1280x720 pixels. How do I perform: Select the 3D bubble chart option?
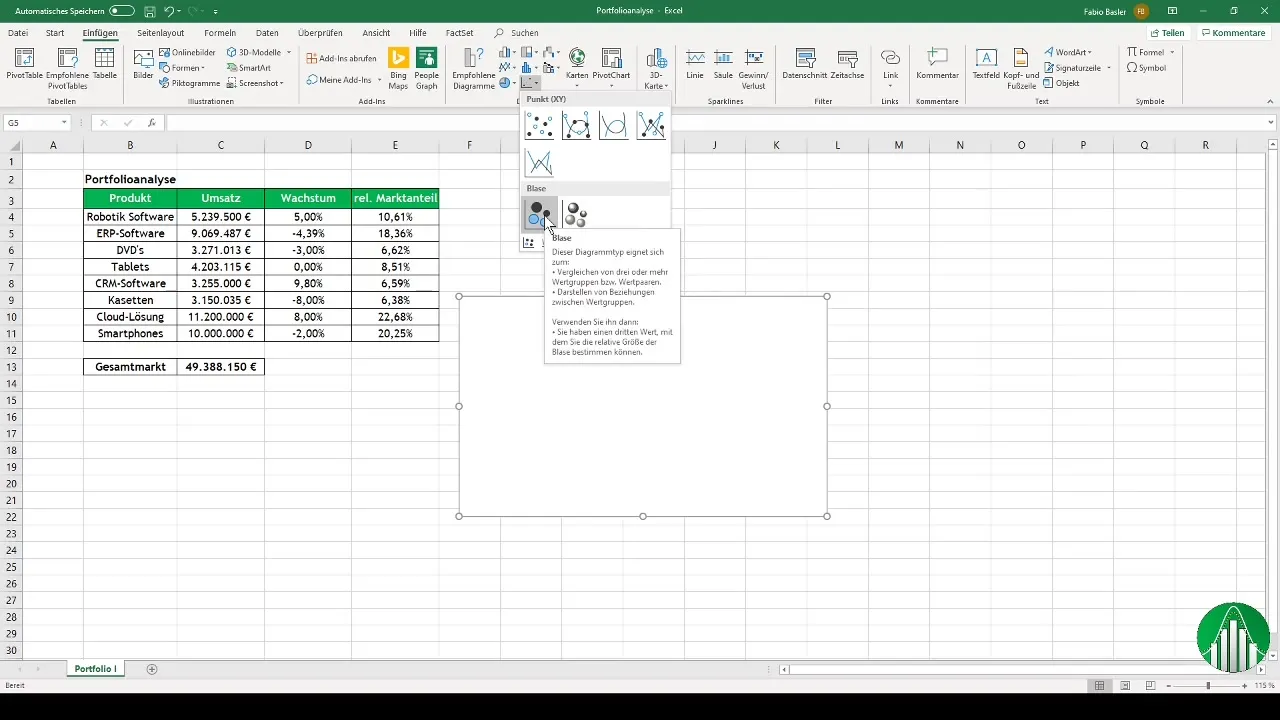(576, 214)
